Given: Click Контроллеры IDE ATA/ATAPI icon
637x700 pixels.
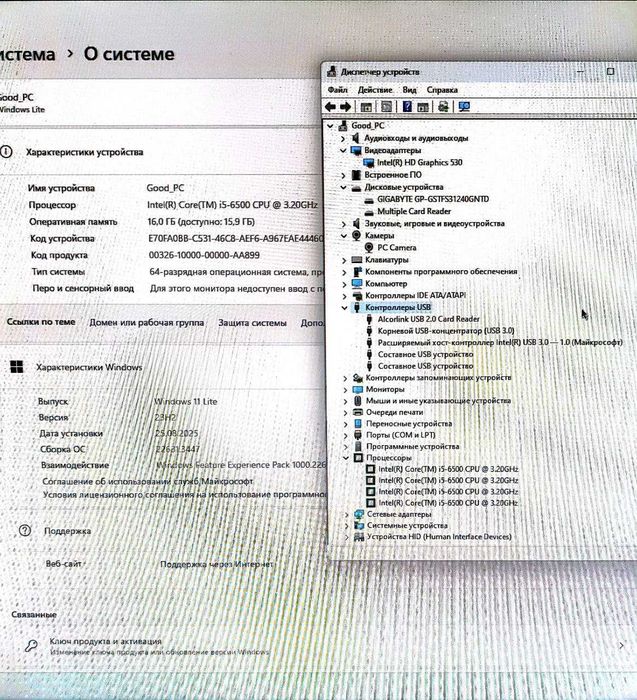Looking at the screenshot, I should (x=357, y=296).
